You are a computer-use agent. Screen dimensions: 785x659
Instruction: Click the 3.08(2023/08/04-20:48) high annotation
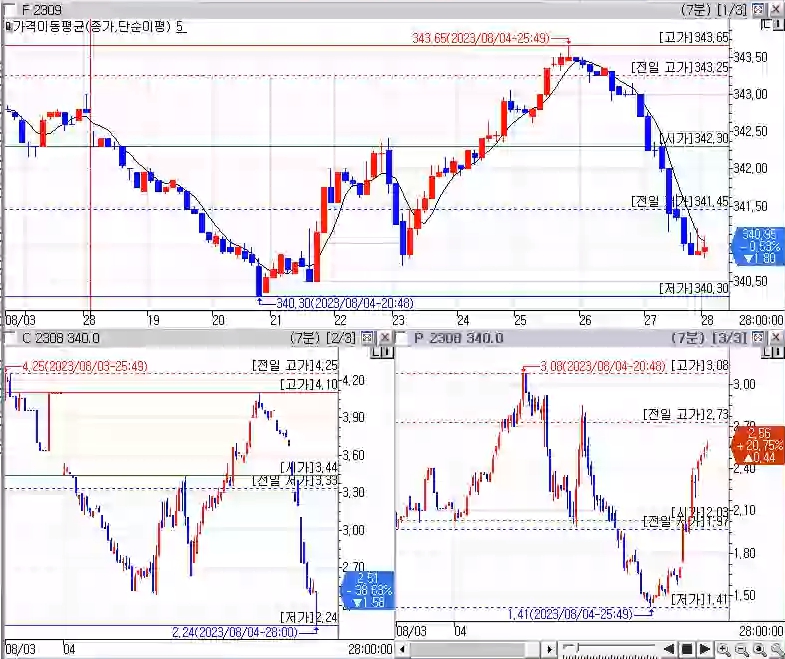603,366
